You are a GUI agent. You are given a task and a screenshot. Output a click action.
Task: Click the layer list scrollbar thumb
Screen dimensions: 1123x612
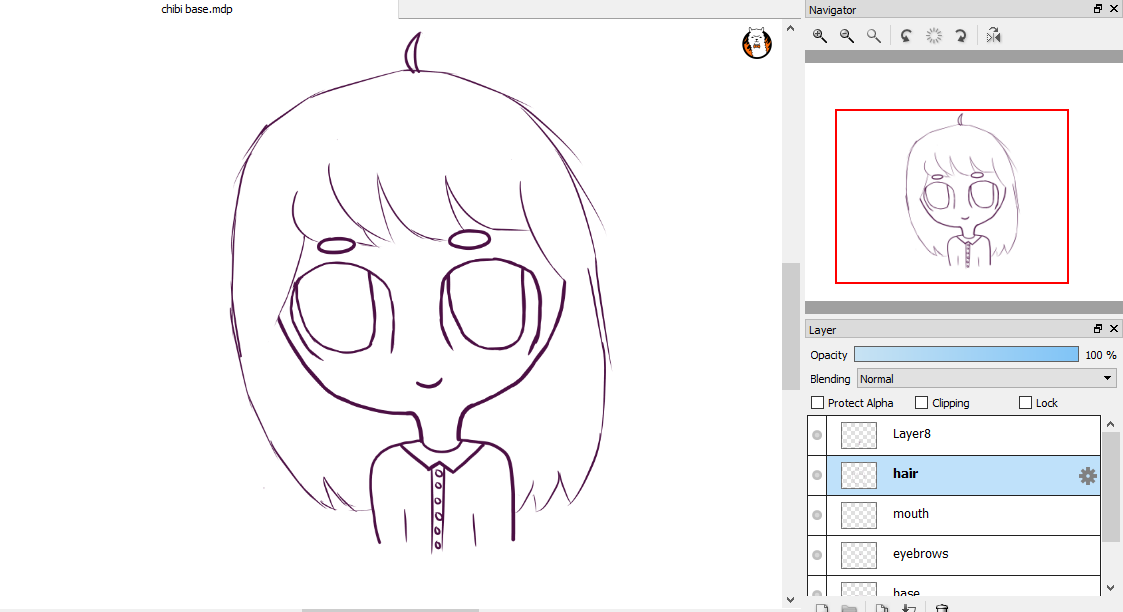[1111, 487]
